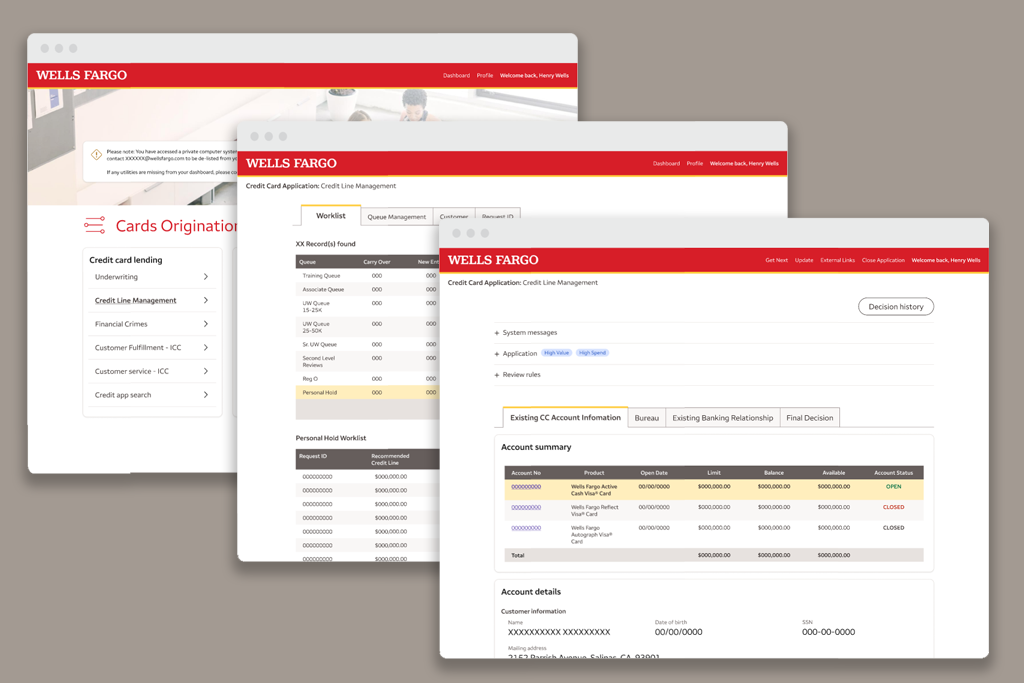Click Get Next in the header
Screen dimensions: 1024x683
(x=776, y=260)
